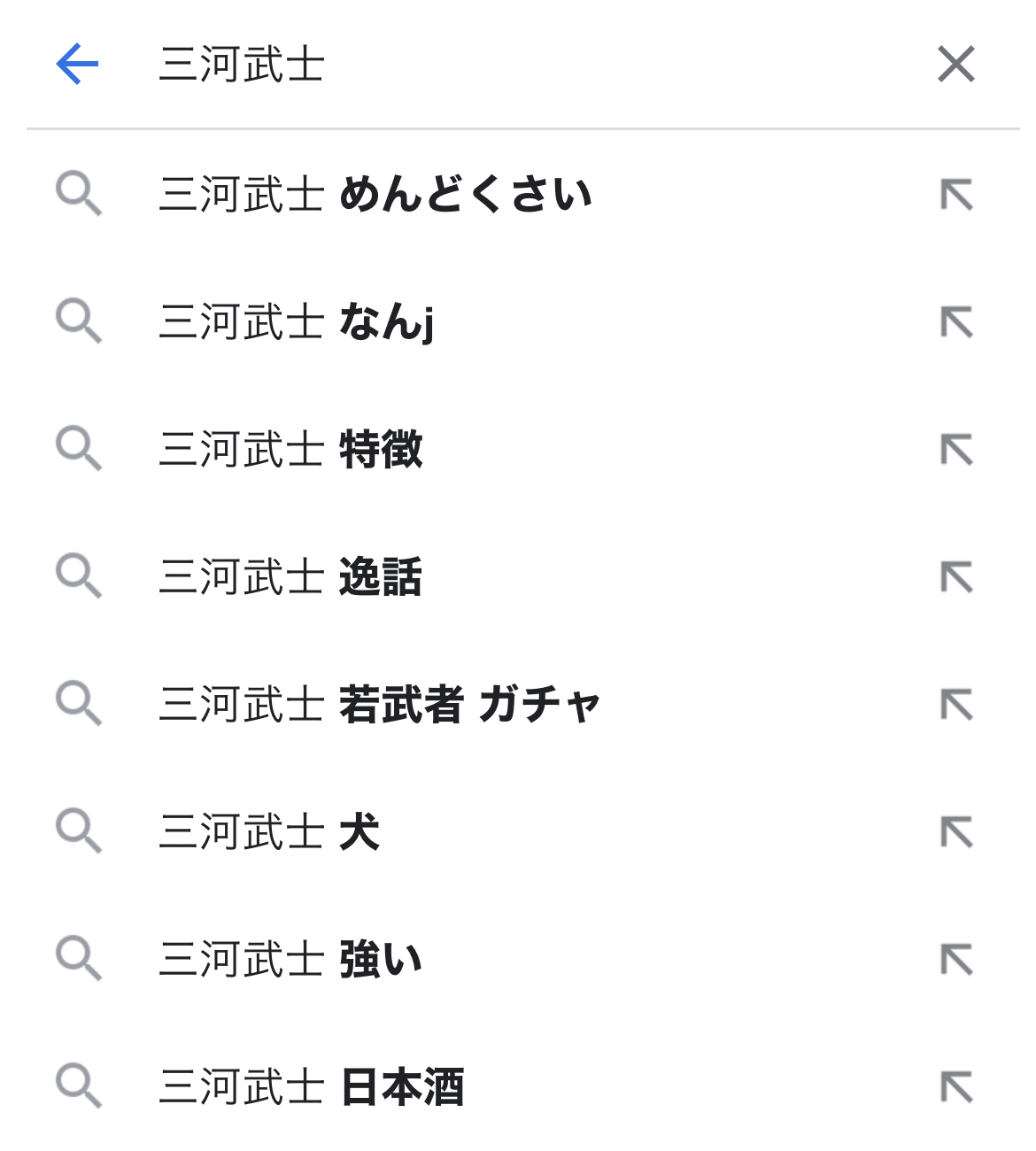Viewport: 1036px width, 1151px height.
Task: Click the fill arrow for 特徴
Action: point(956,449)
